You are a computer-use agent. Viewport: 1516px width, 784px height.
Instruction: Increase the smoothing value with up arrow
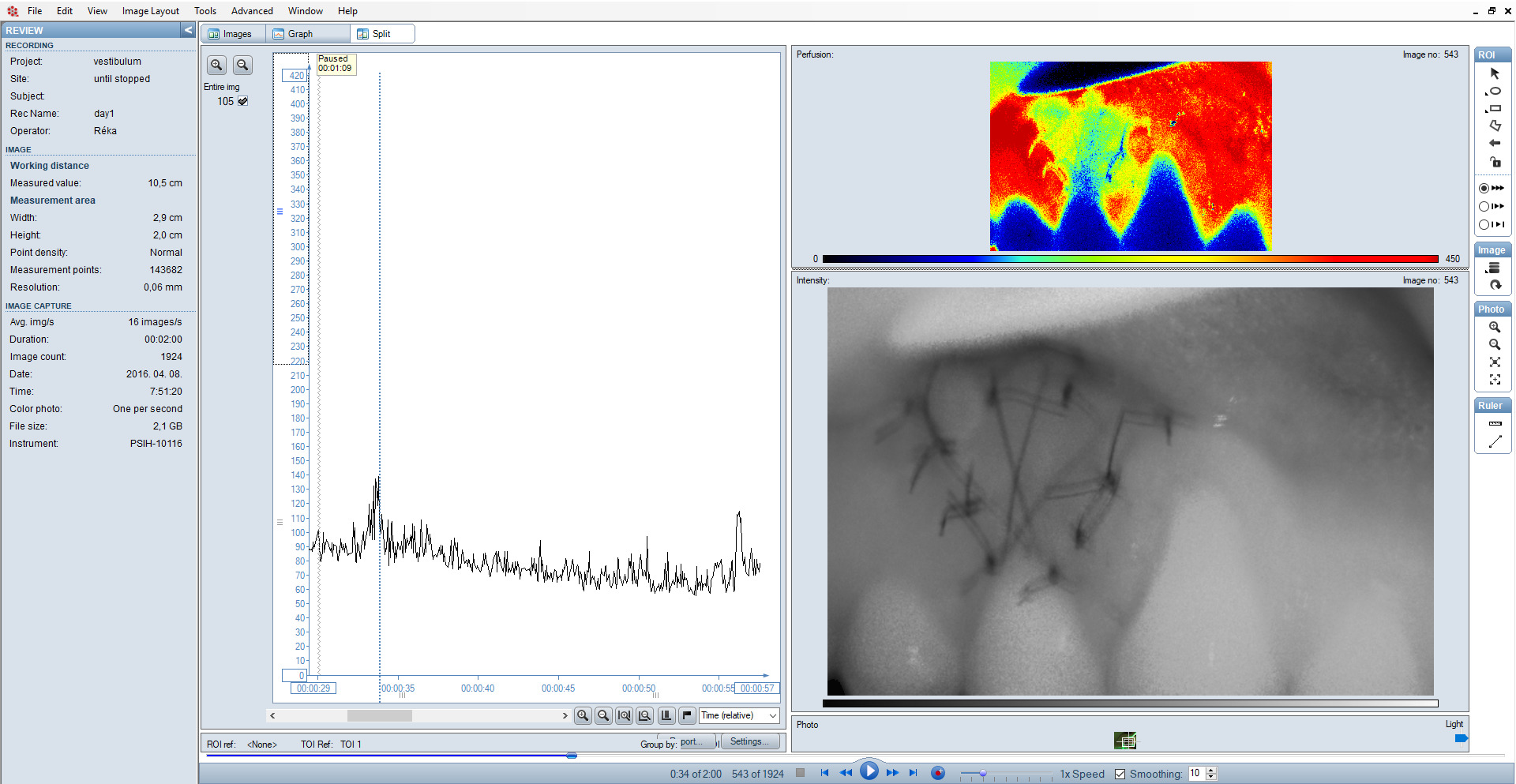(1211, 771)
